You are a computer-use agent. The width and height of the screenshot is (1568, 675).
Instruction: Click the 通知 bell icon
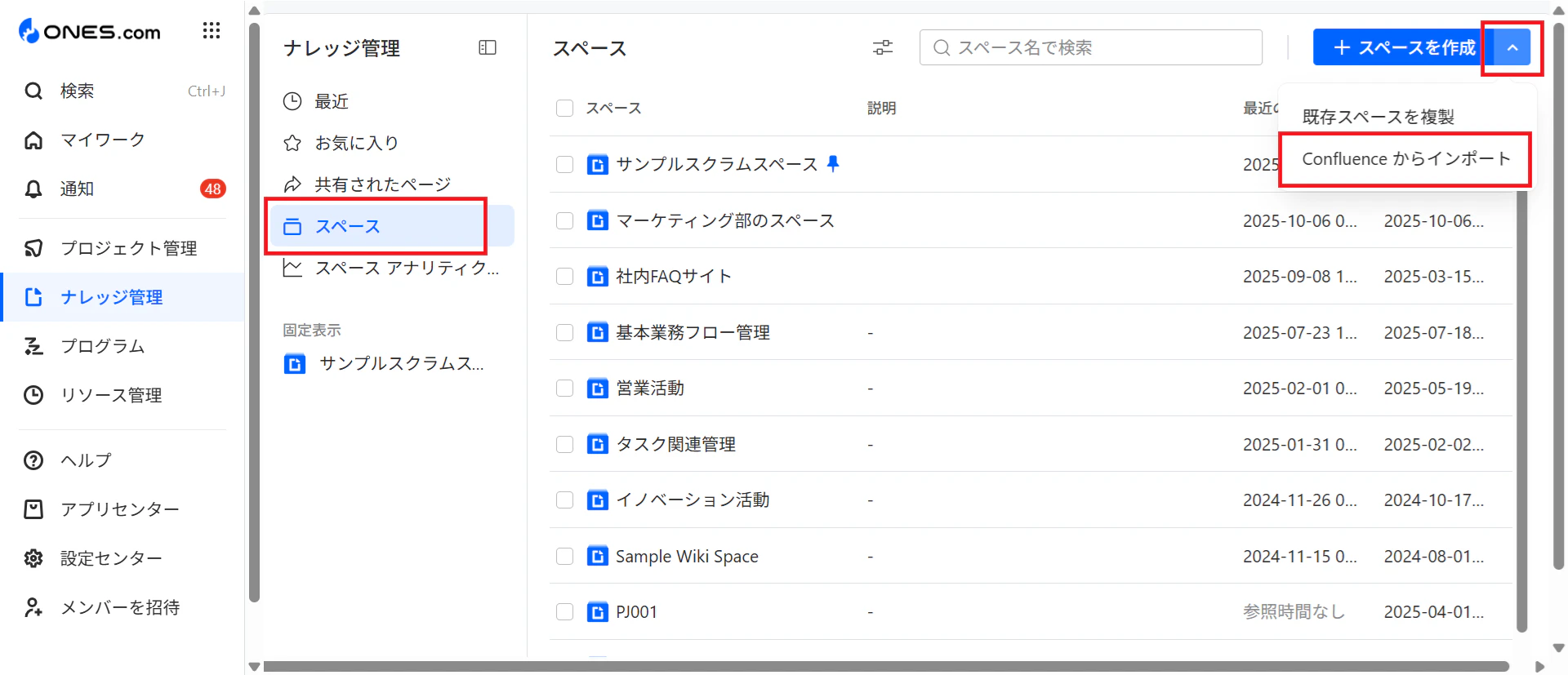pyautogui.click(x=33, y=189)
